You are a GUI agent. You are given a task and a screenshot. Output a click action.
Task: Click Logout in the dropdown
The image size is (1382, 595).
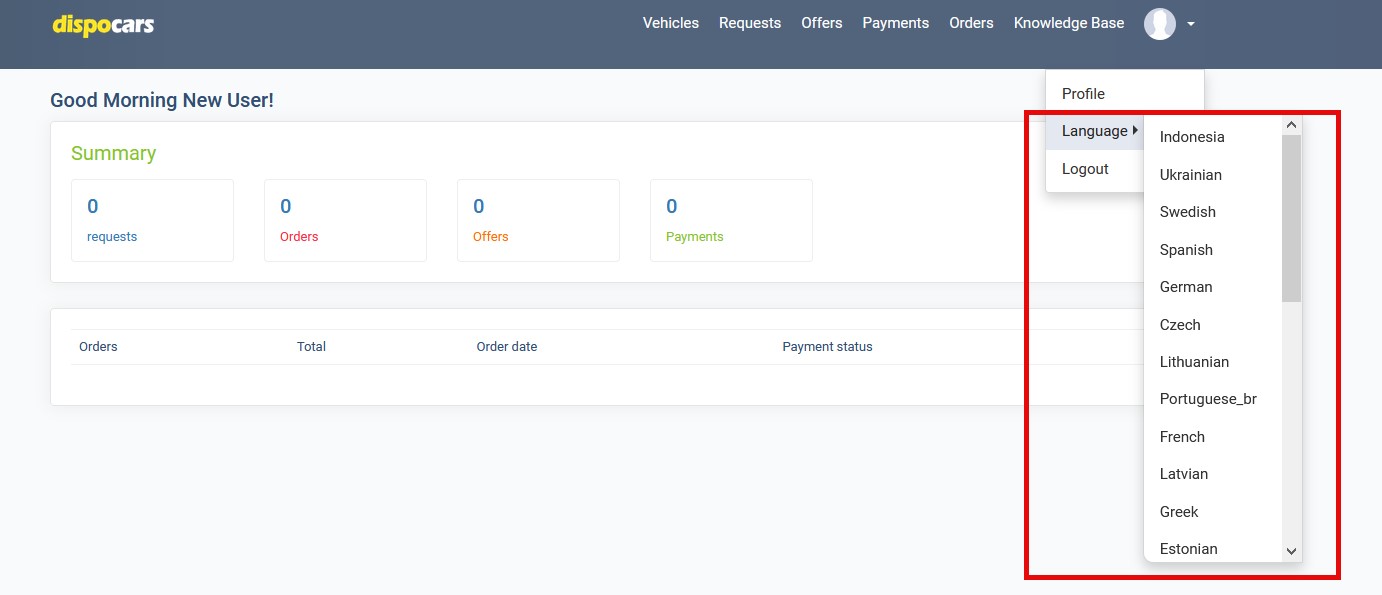click(x=1085, y=169)
